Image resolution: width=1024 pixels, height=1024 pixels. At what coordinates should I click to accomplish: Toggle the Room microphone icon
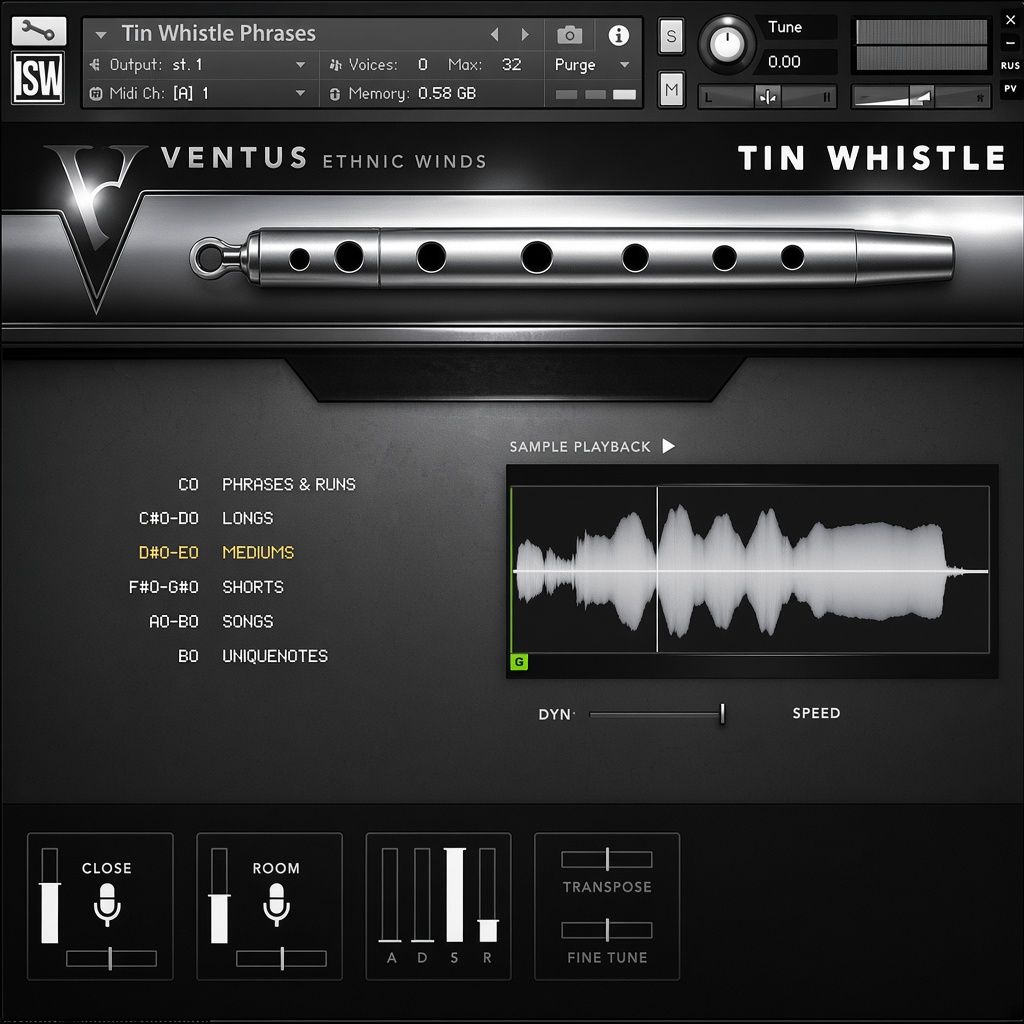pyautogui.click(x=276, y=904)
